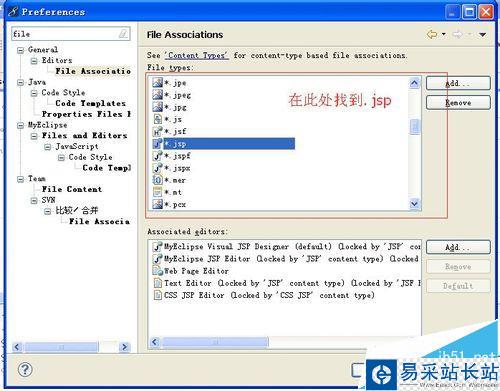Click the selected *.jsp file icon
Viewport: 500px width, 391px height.
tap(157, 144)
